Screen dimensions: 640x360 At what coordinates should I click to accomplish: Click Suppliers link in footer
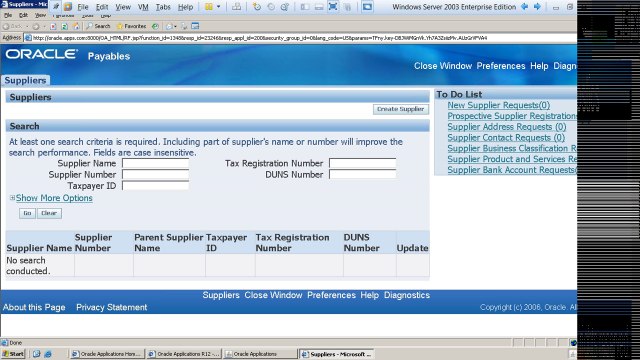coord(221,295)
